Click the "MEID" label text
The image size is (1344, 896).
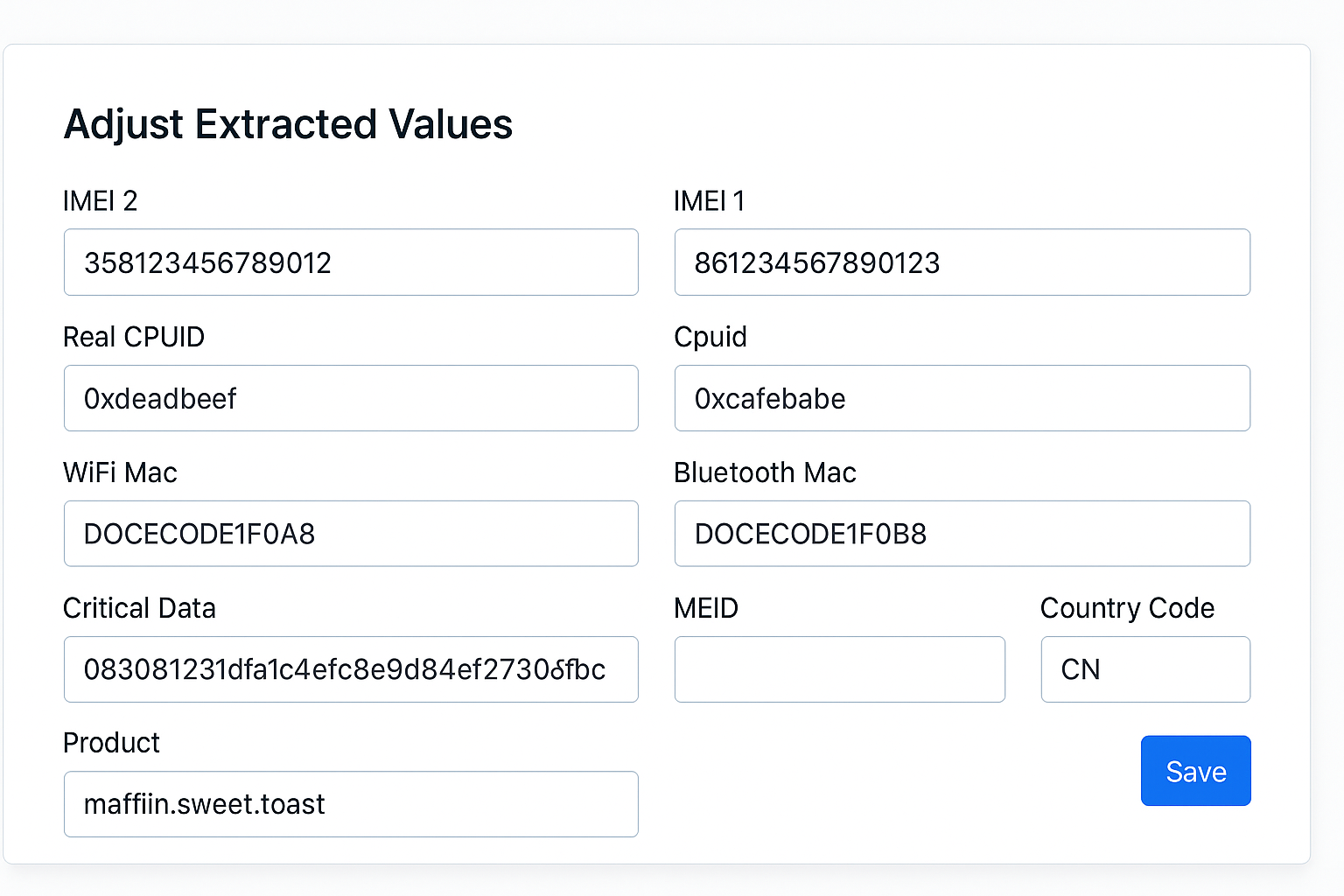click(x=706, y=608)
